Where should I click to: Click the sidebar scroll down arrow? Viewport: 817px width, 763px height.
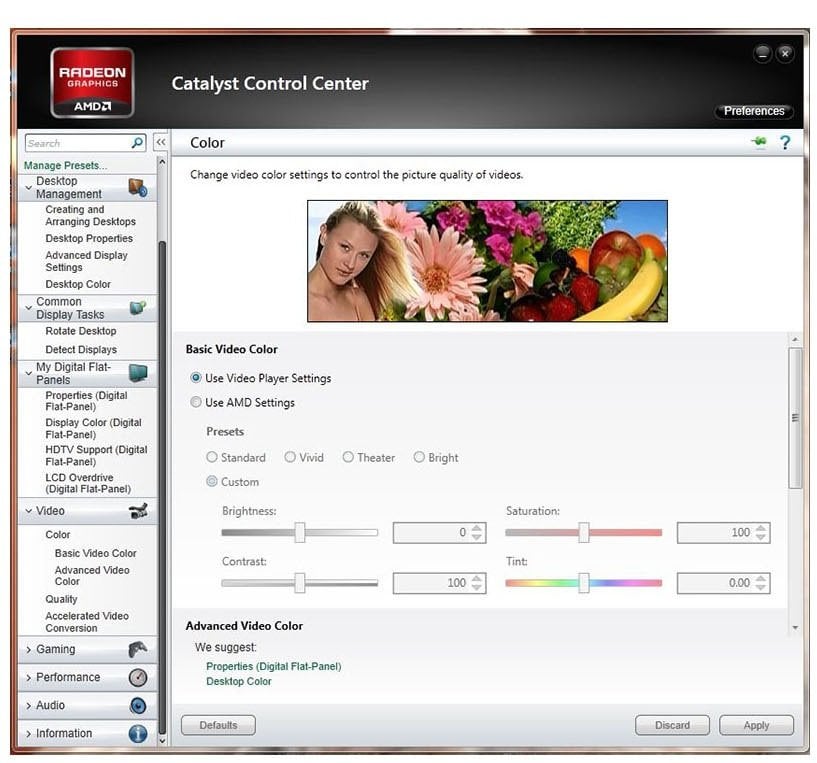[x=162, y=740]
